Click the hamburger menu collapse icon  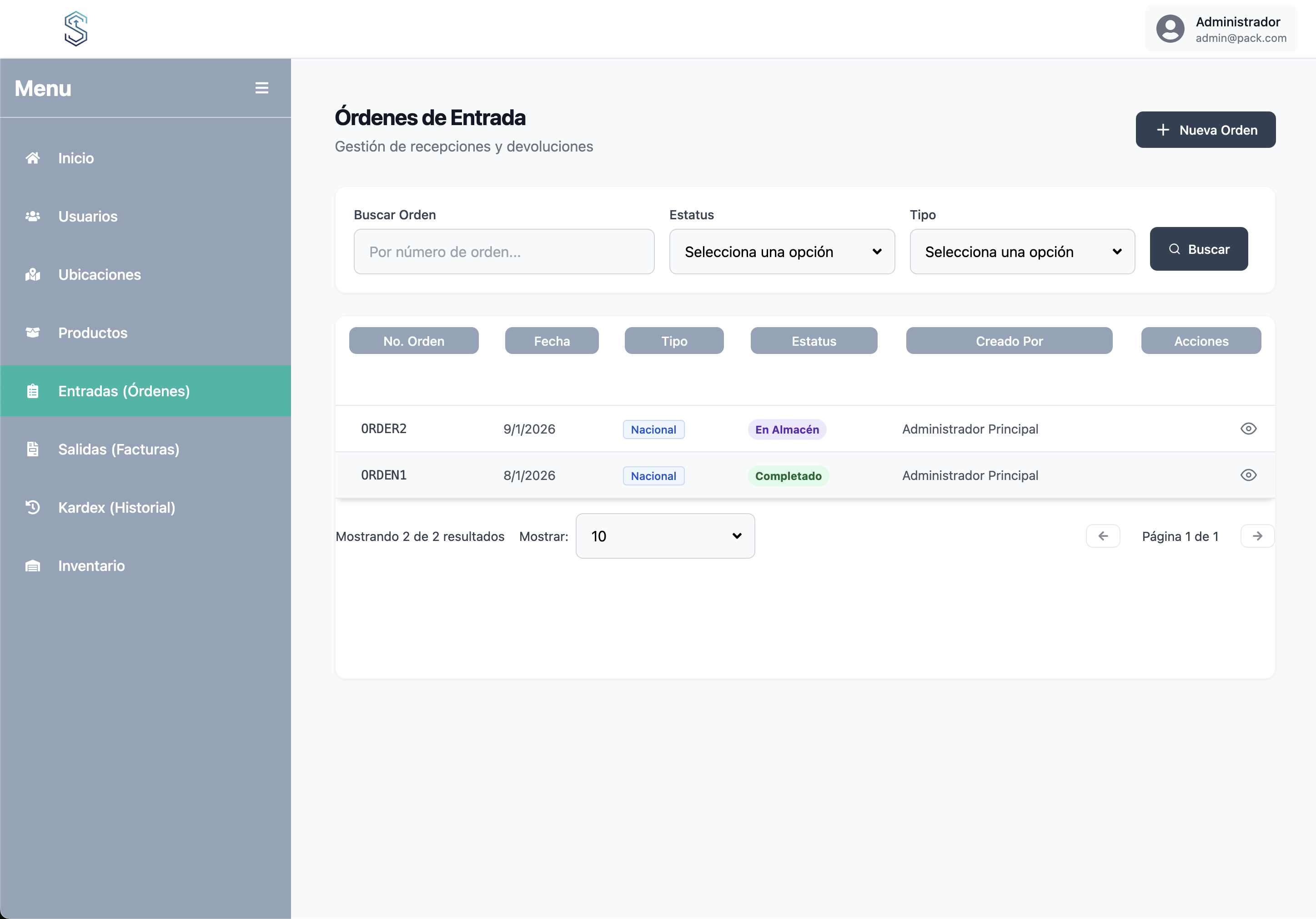click(x=262, y=88)
